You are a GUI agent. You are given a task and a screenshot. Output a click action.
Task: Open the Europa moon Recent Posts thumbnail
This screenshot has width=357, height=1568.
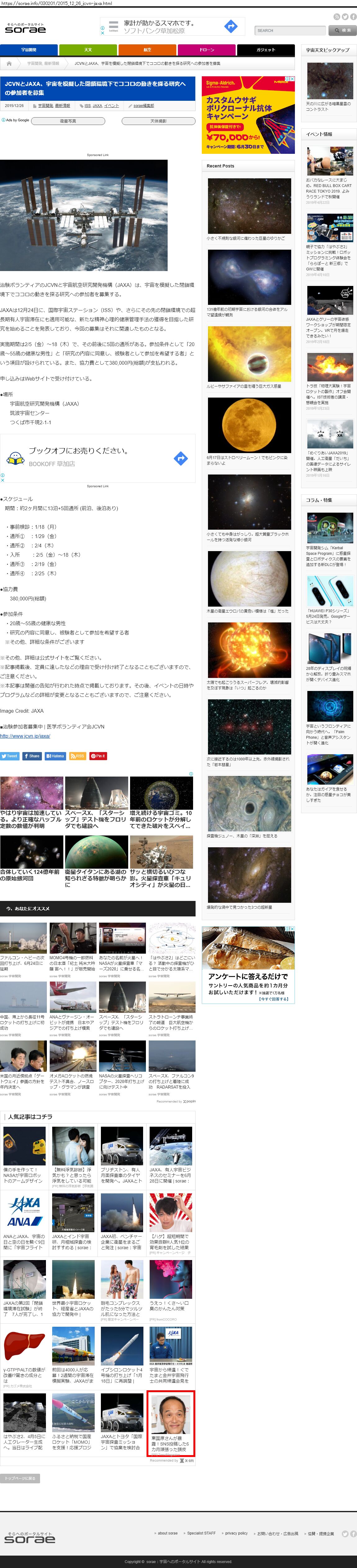(x=249, y=578)
